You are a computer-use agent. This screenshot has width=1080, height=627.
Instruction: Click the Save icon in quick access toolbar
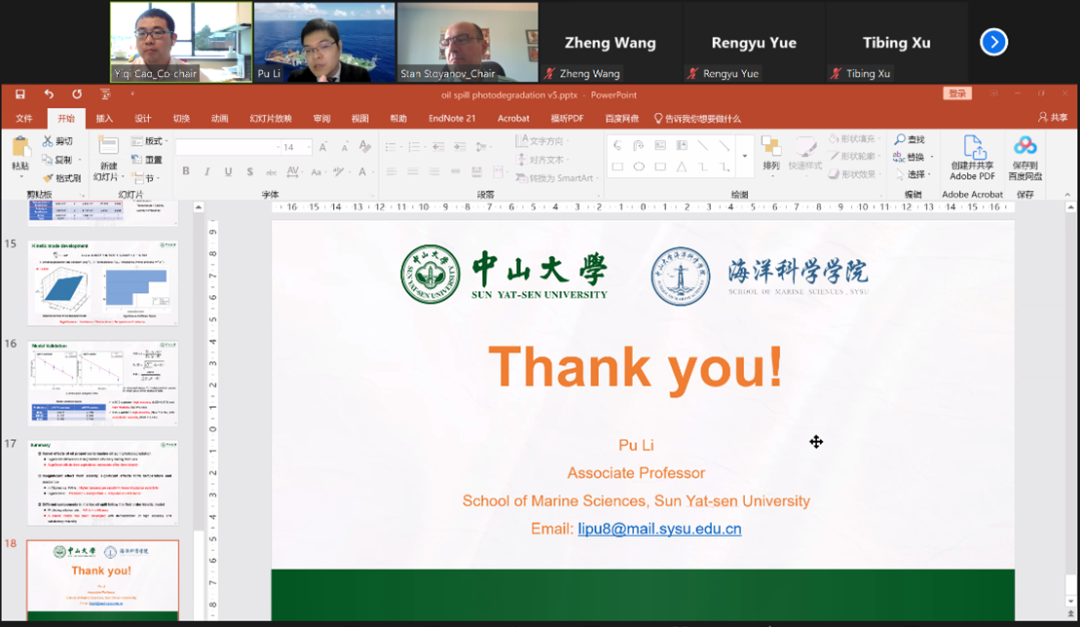(x=20, y=94)
